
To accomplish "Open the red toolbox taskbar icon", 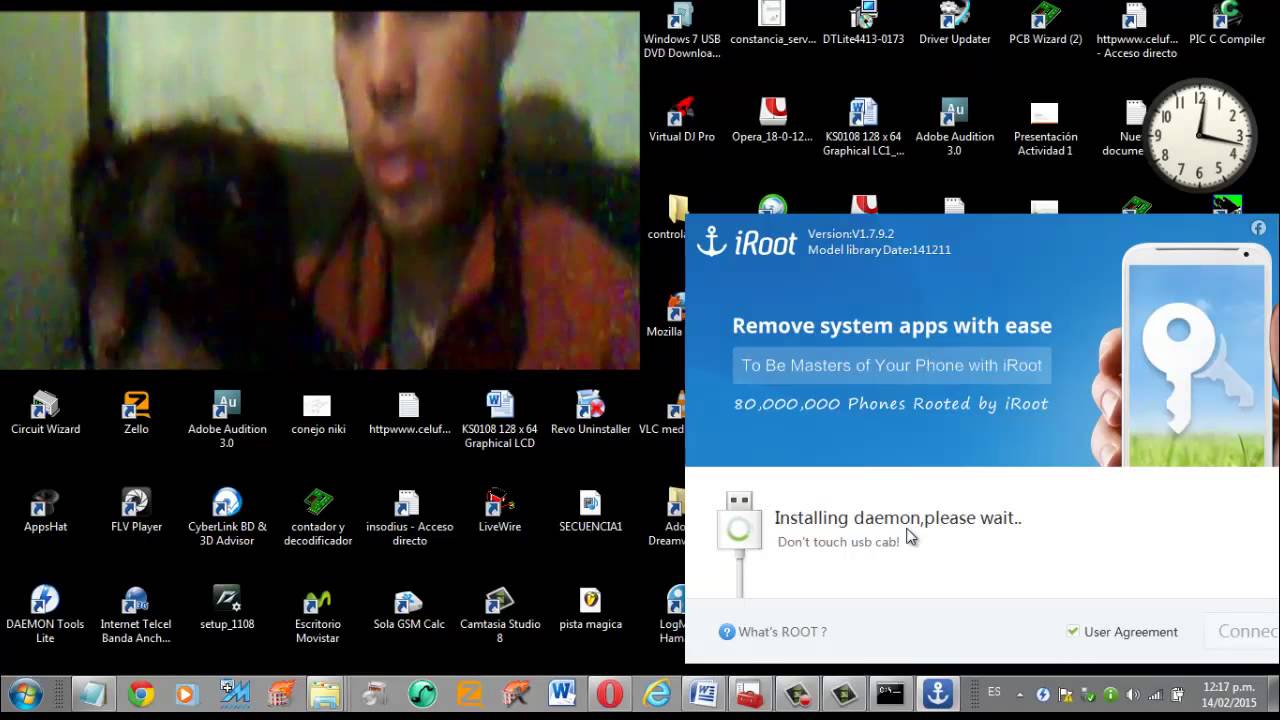I will tap(749, 693).
